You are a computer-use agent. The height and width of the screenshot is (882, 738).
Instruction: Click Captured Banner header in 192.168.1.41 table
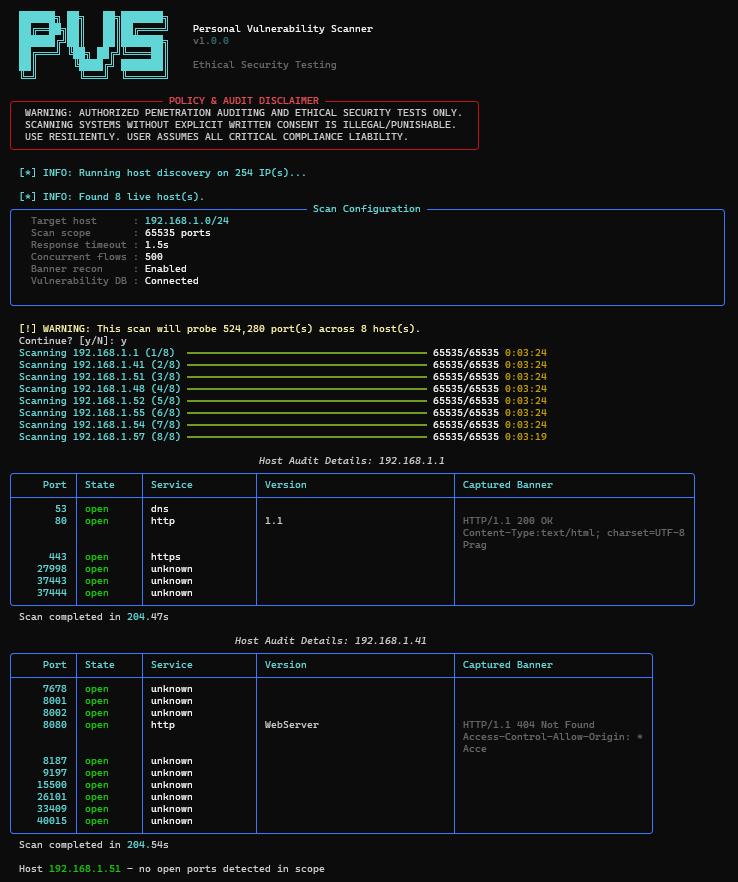coord(507,665)
